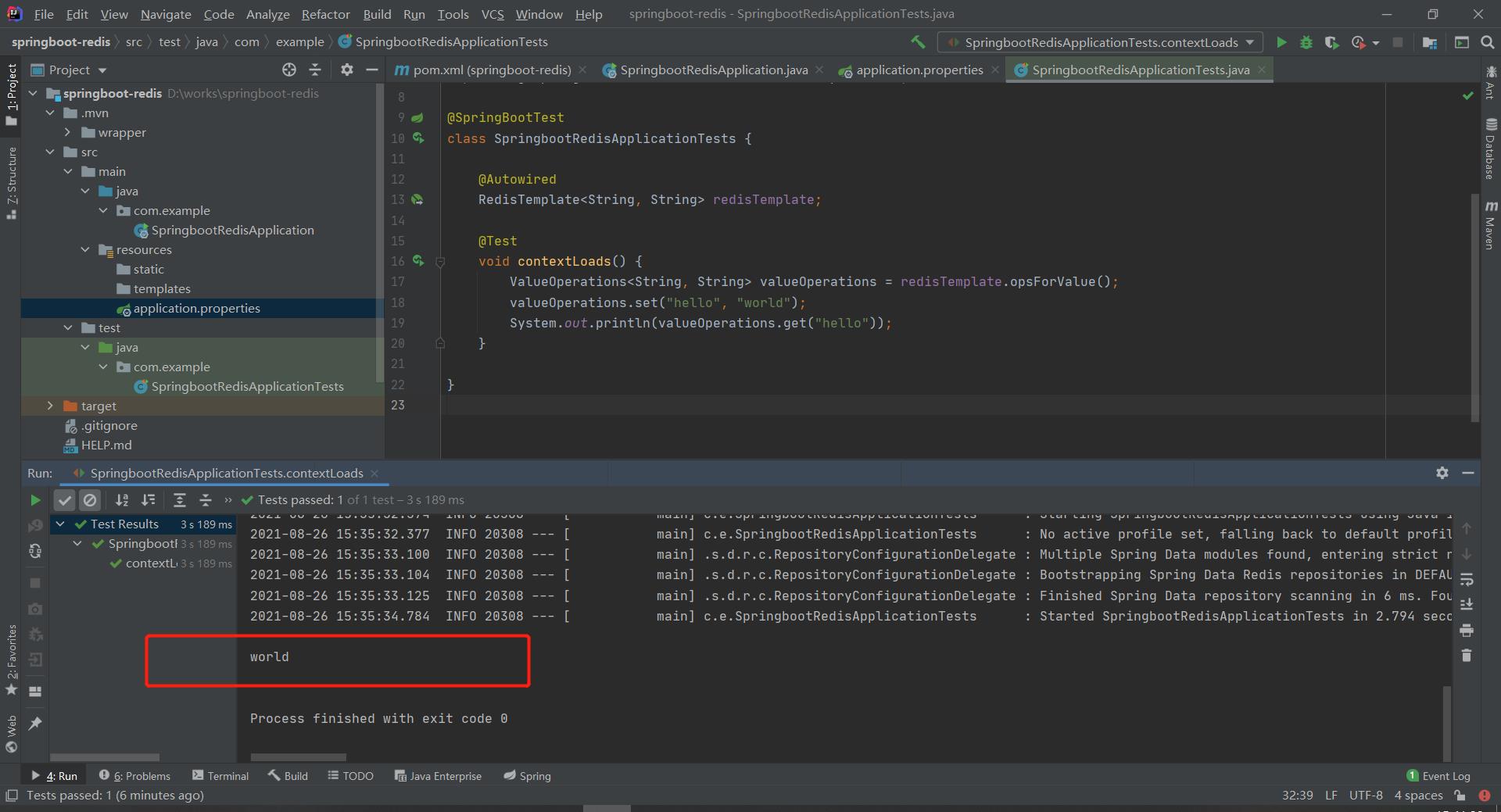
Task: Collapse the .mvn folder
Action: coord(50,113)
